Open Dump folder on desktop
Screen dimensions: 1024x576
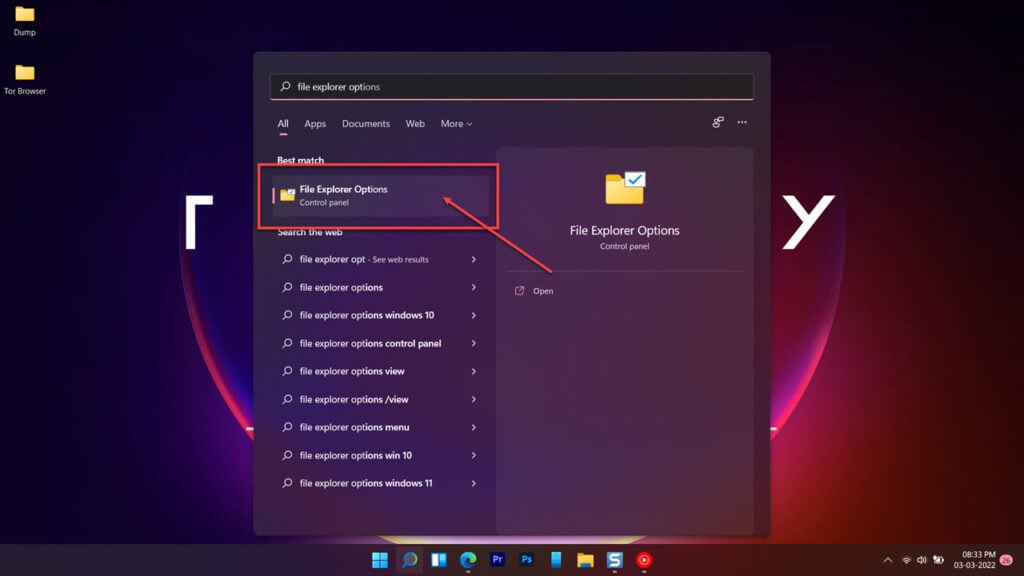click(x=25, y=21)
